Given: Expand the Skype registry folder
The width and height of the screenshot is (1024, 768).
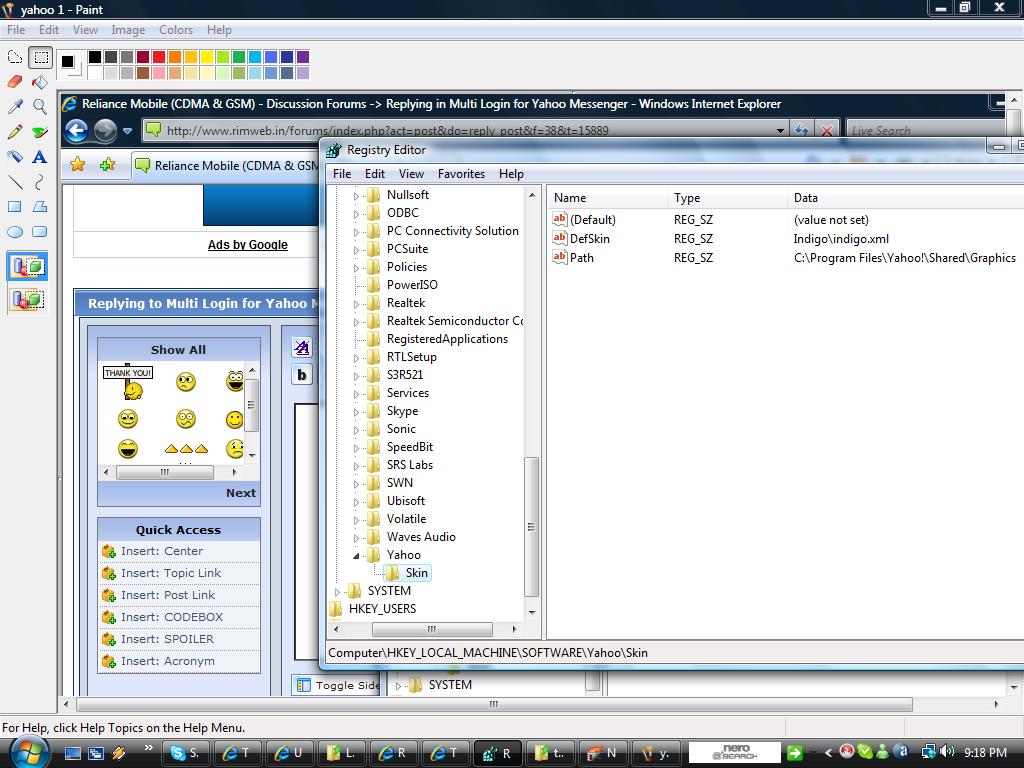Looking at the screenshot, I should coord(357,411).
